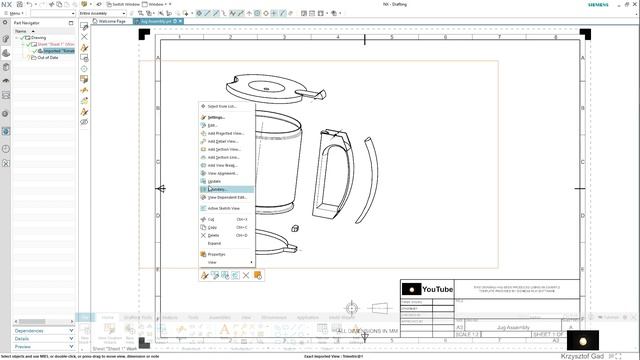Choose Delete in the context menu
Image resolution: width=640 pixels, height=360 pixels.
[227, 236]
